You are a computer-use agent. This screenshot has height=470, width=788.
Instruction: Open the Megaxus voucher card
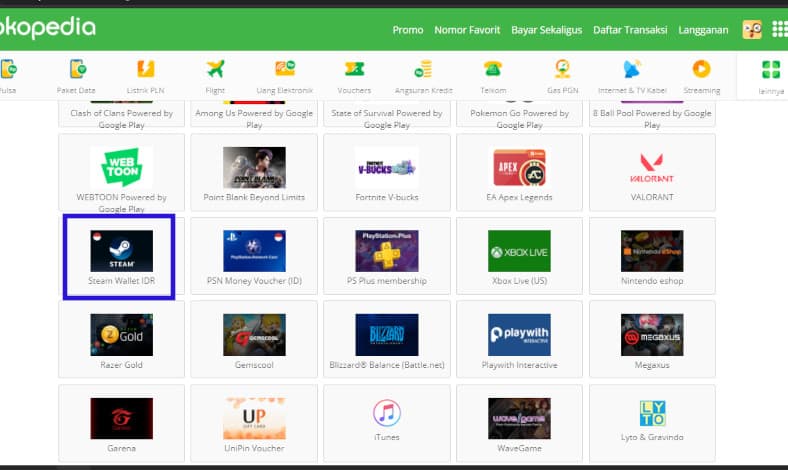(652, 339)
